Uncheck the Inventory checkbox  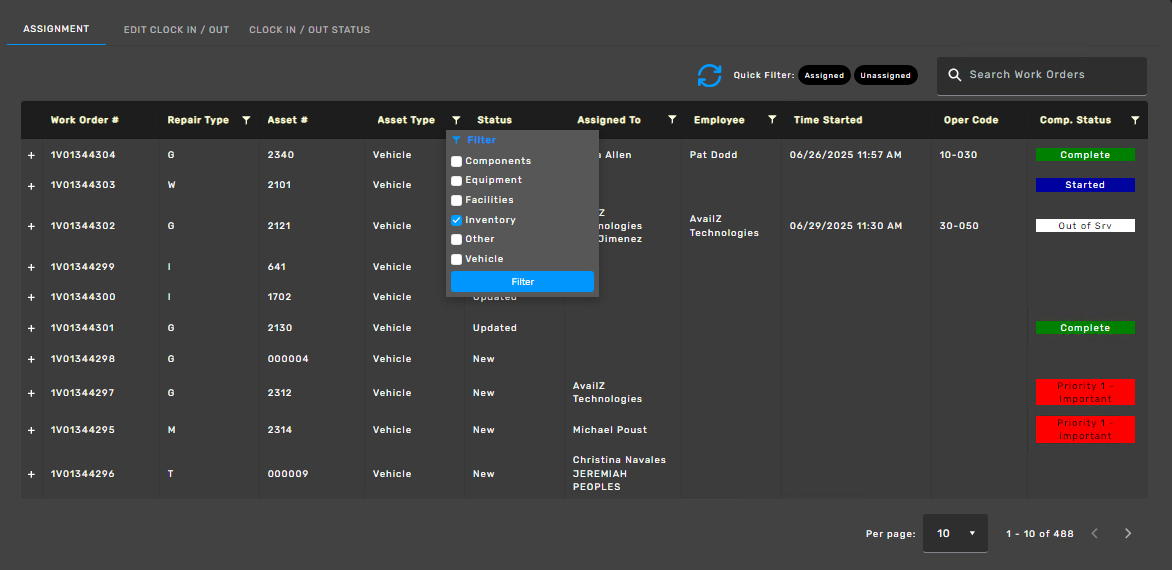point(457,220)
